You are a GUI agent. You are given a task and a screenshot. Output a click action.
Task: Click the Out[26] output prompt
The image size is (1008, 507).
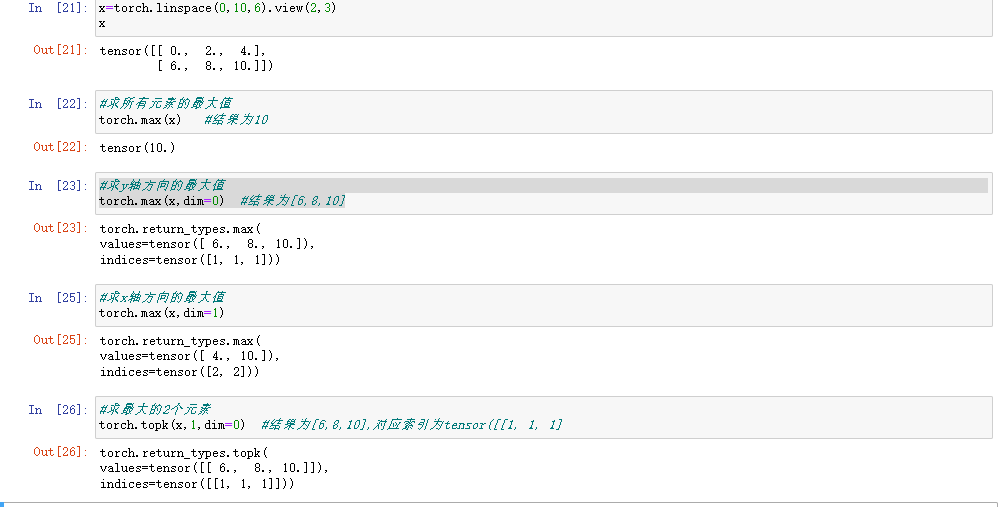tap(60, 452)
